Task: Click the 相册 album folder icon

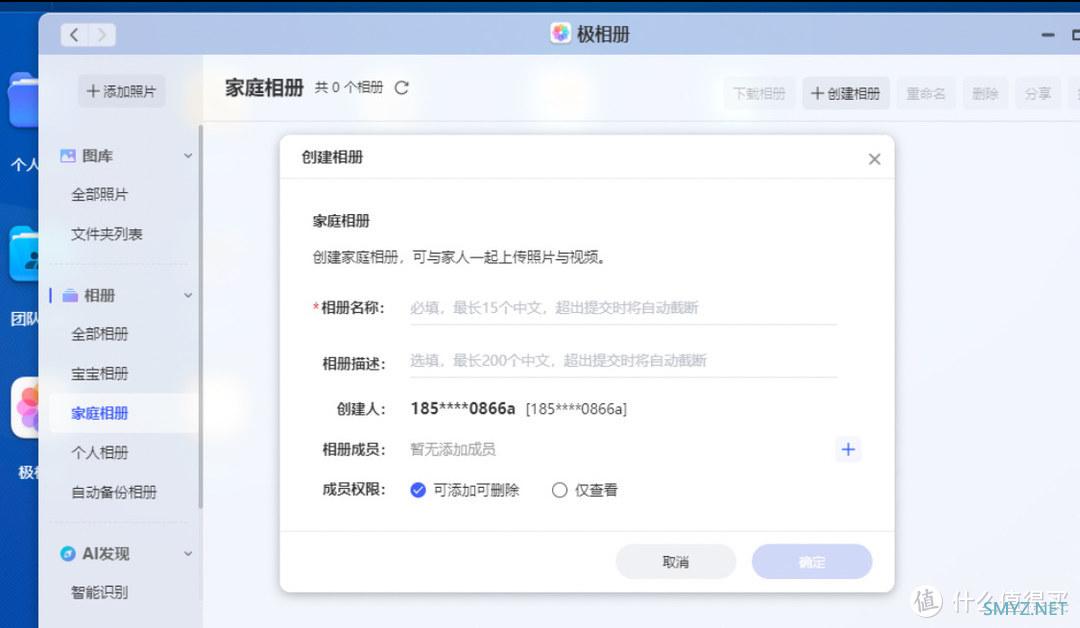Action: point(70,295)
